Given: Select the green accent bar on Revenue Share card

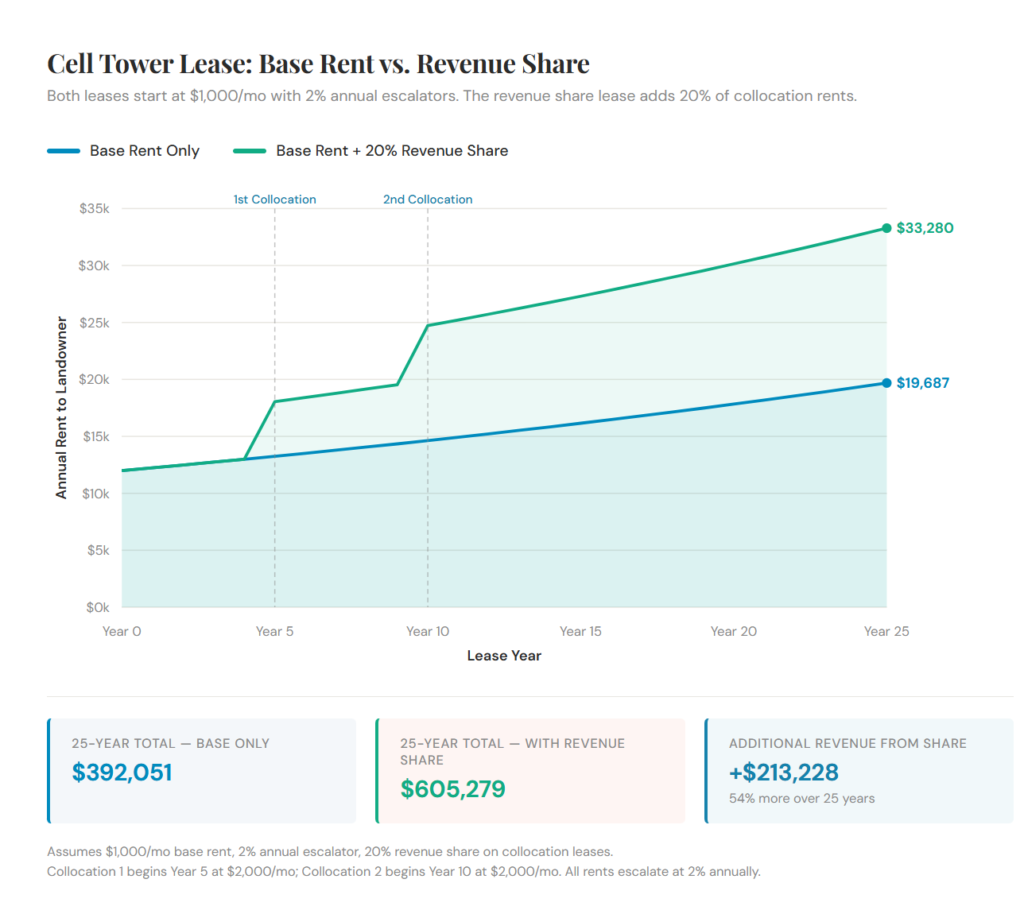Looking at the screenshot, I should click(x=379, y=770).
